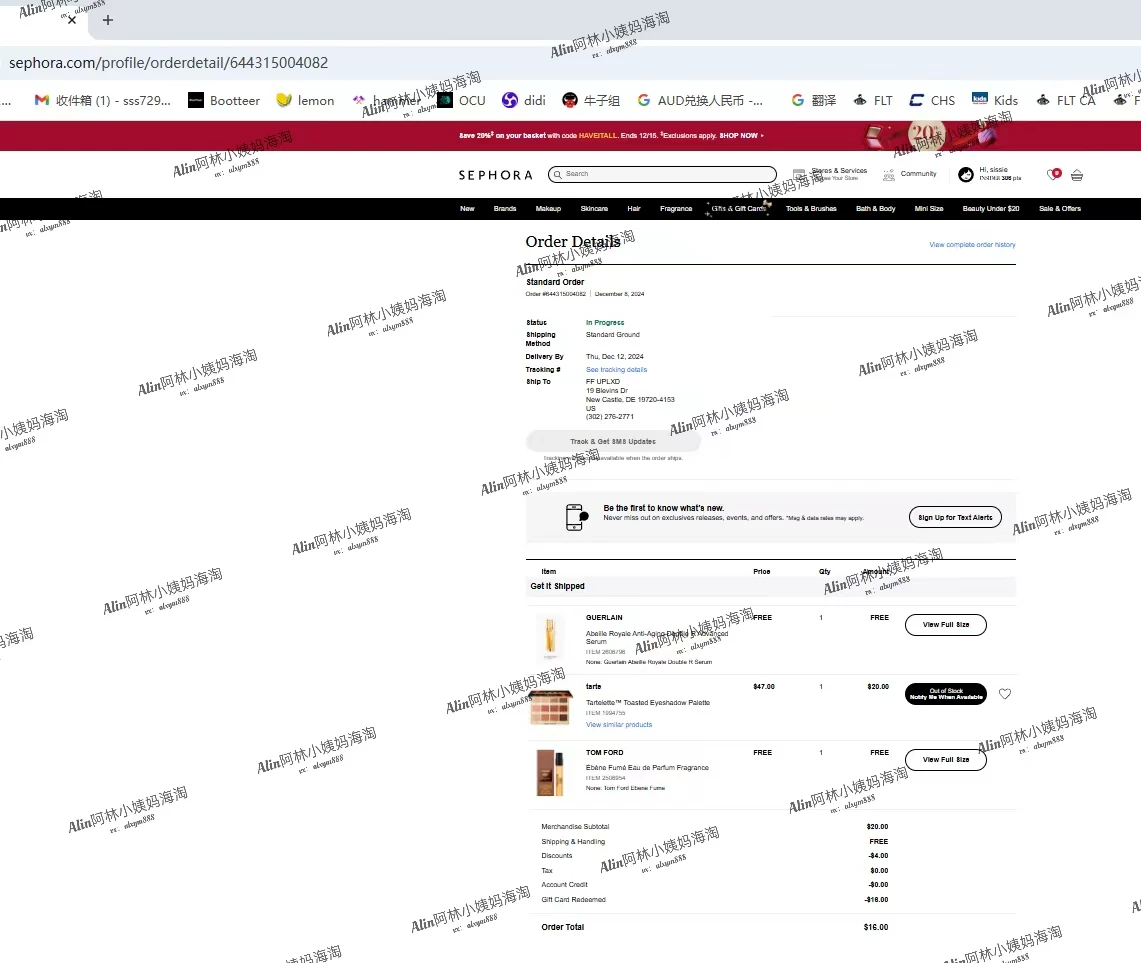Open the Tools & Brushes menu
Viewport: 1141px width, 963px height.
pyautogui.click(x=811, y=209)
